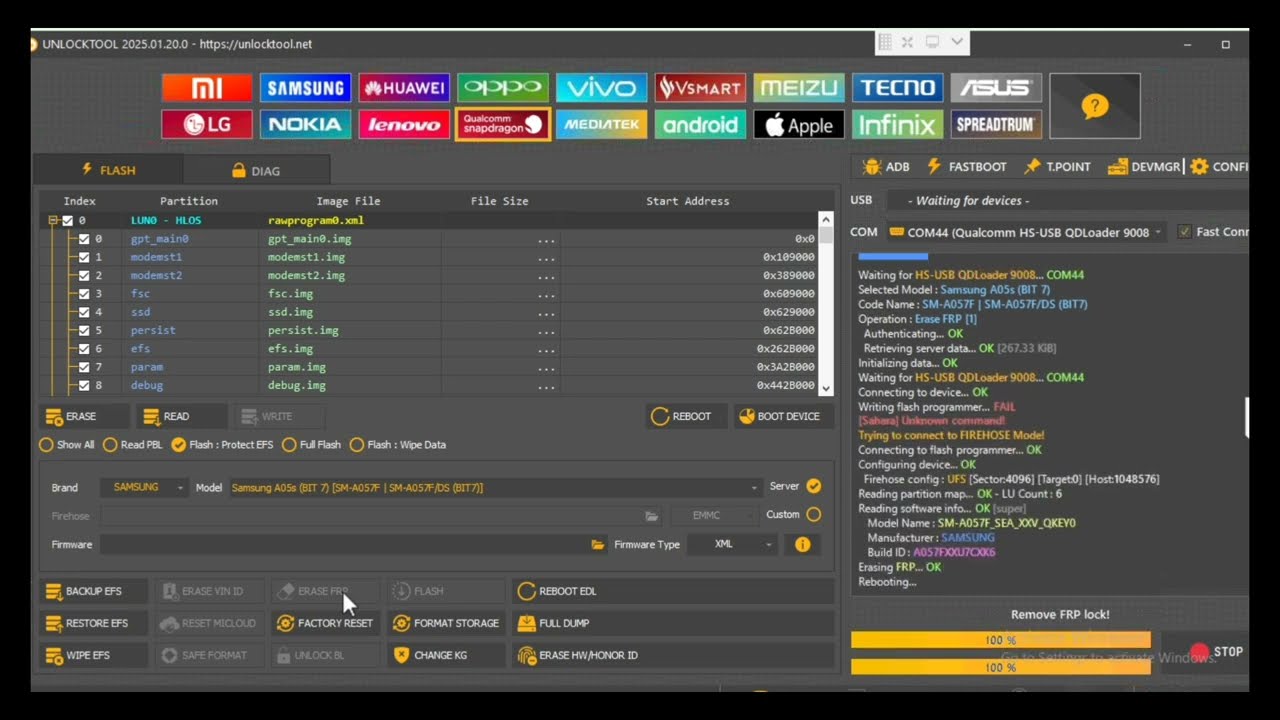Select the Xiaomi MI brand icon
The height and width of the screenshot is (720, 1280).
[206, 88]
